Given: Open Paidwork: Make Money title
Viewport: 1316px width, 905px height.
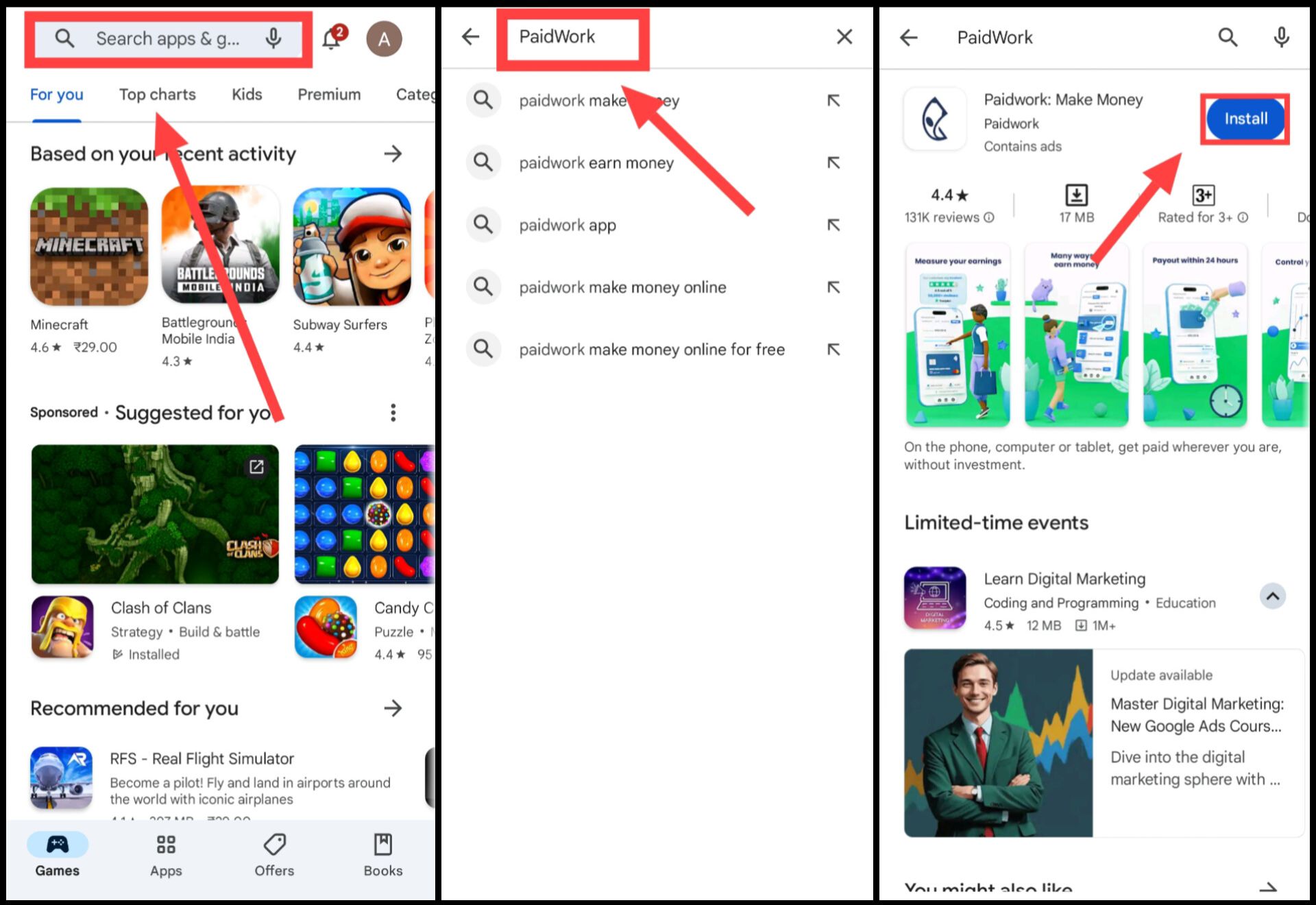Looking at the screenshot, I should (1063, 100).
